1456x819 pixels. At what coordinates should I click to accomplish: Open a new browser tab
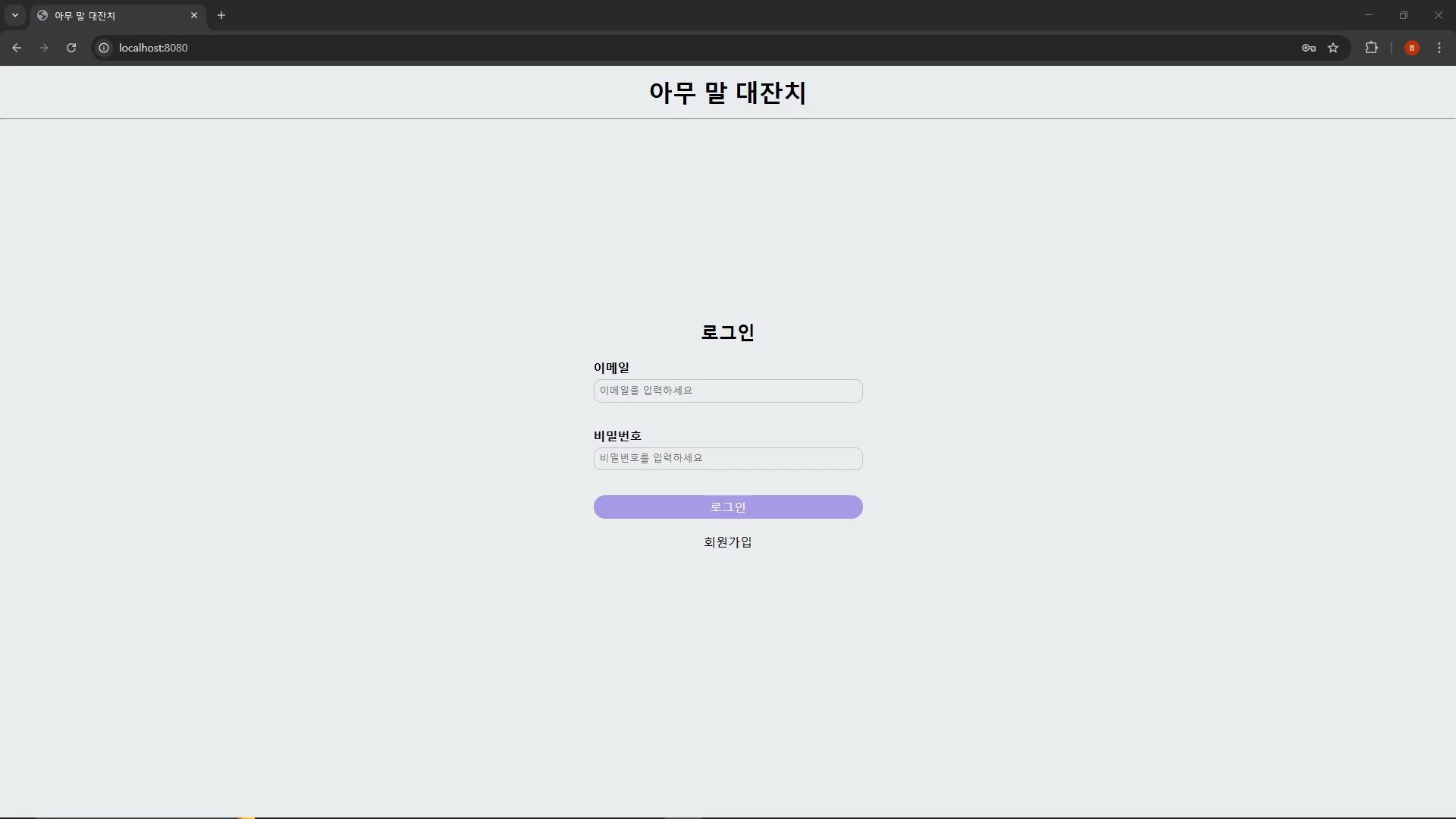click(221, 15)
